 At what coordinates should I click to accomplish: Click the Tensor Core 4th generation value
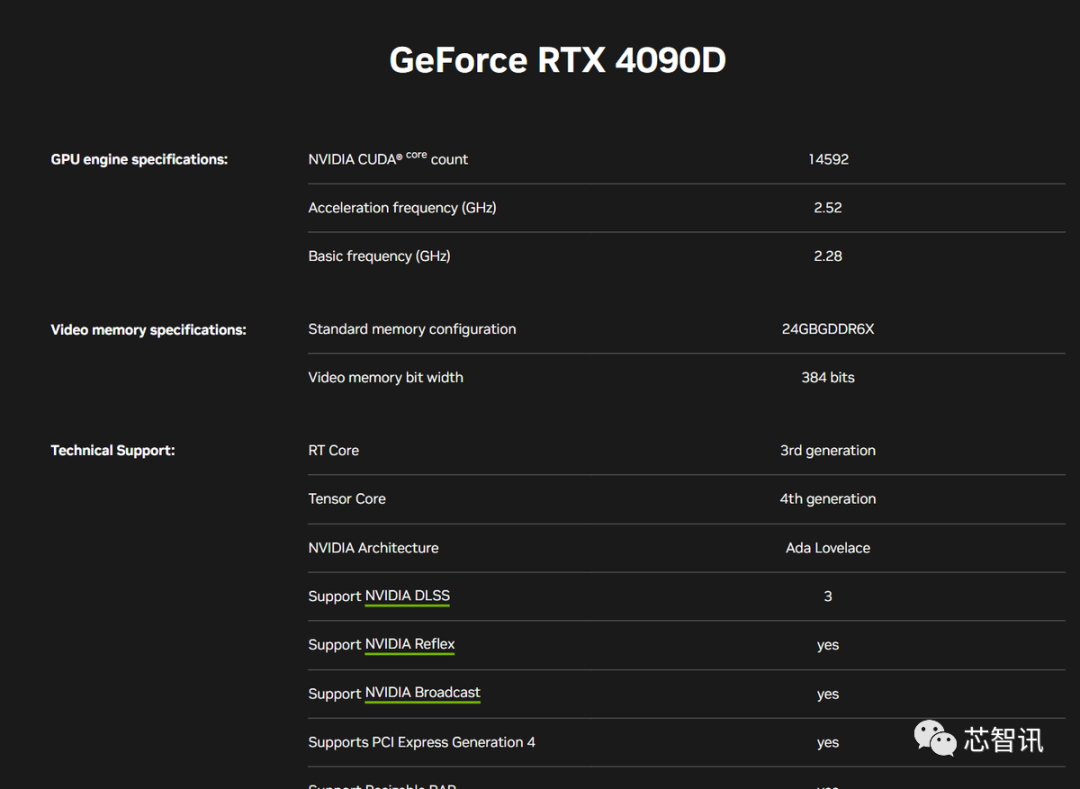tap(828, 499)
